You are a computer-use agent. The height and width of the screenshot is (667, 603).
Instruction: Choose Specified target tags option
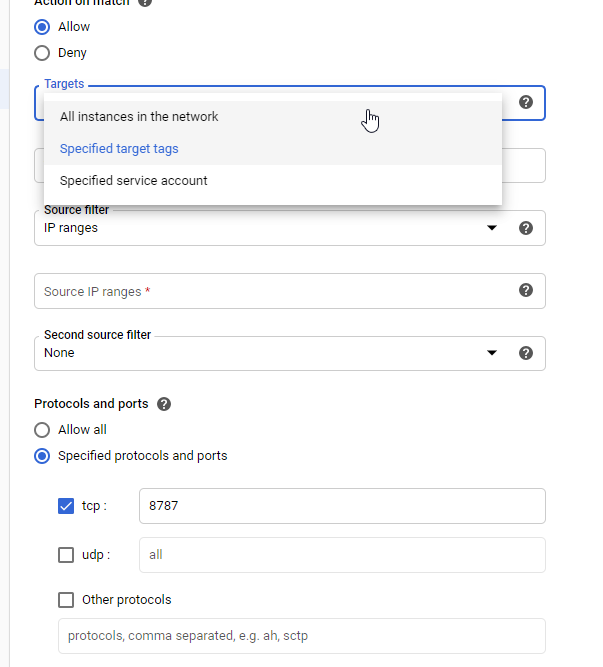273,148
